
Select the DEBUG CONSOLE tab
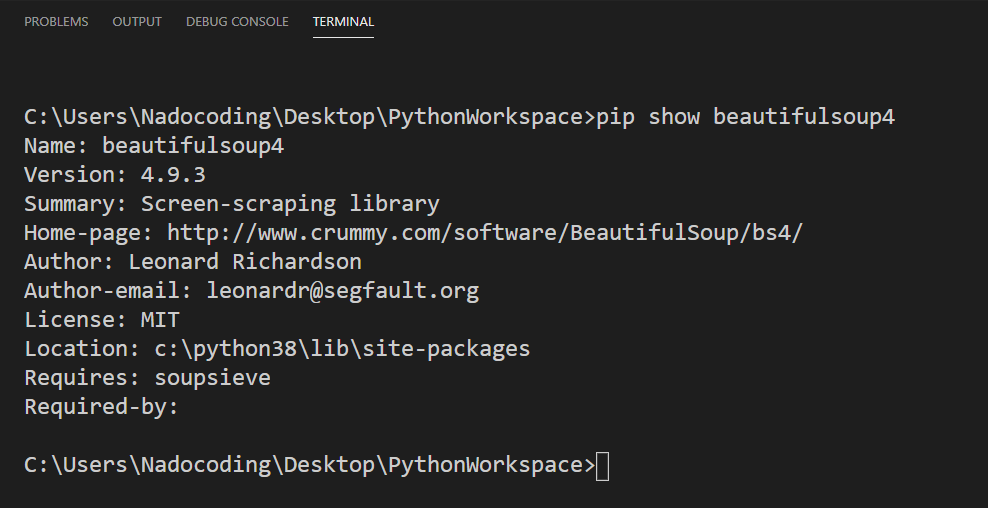pos(237,21)
